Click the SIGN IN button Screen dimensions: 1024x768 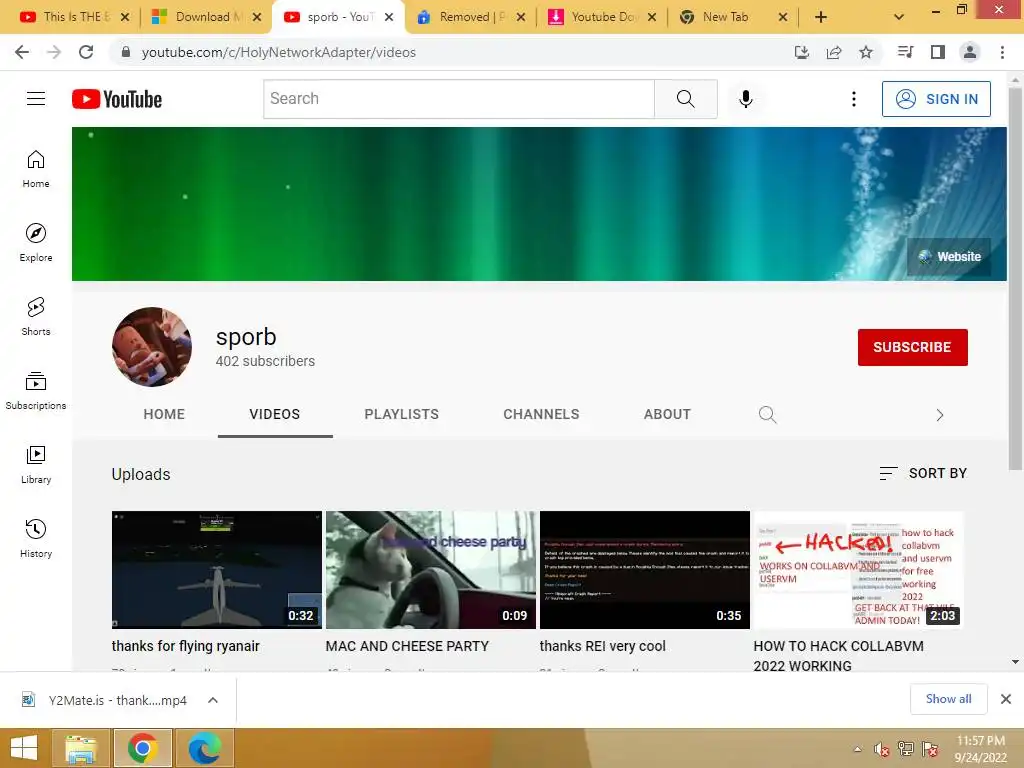pos(936,99)
